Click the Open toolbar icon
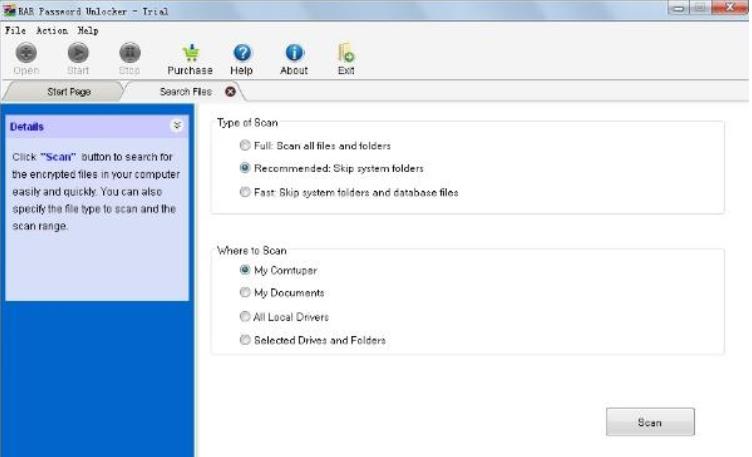This screenshot has width=752, height=457. click(x=27, y=53)
